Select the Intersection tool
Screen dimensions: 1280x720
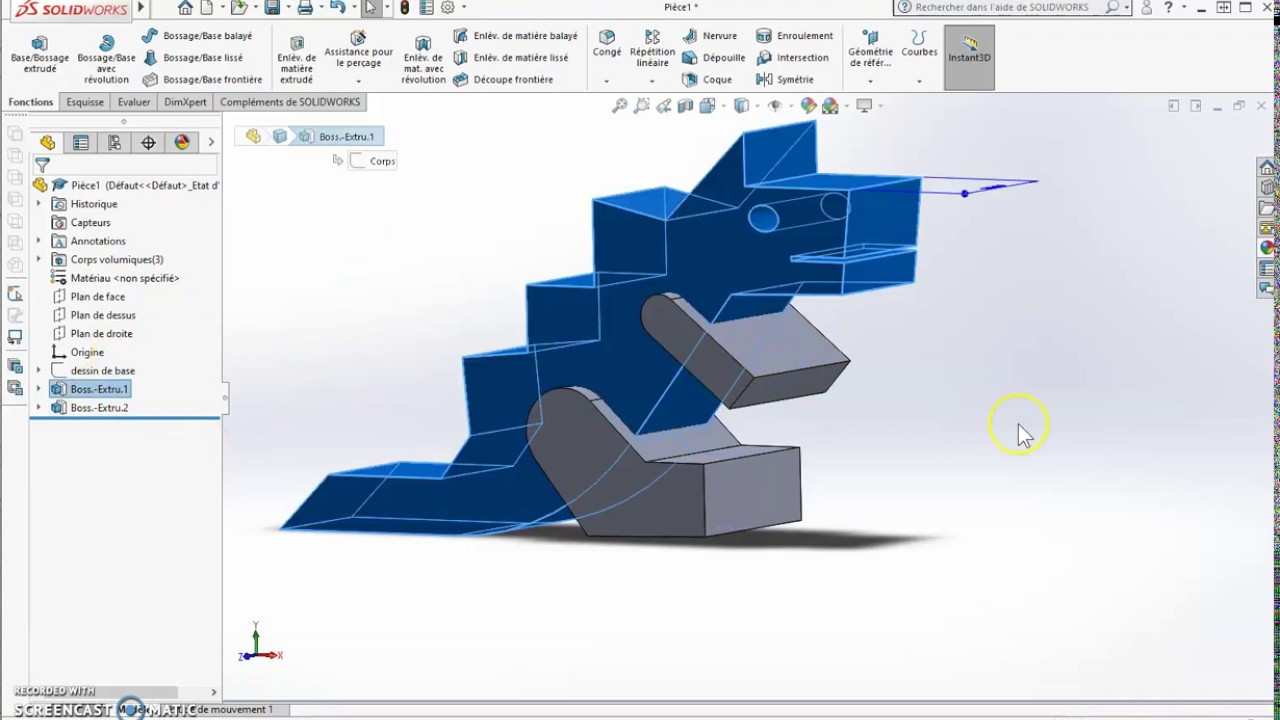792,58
